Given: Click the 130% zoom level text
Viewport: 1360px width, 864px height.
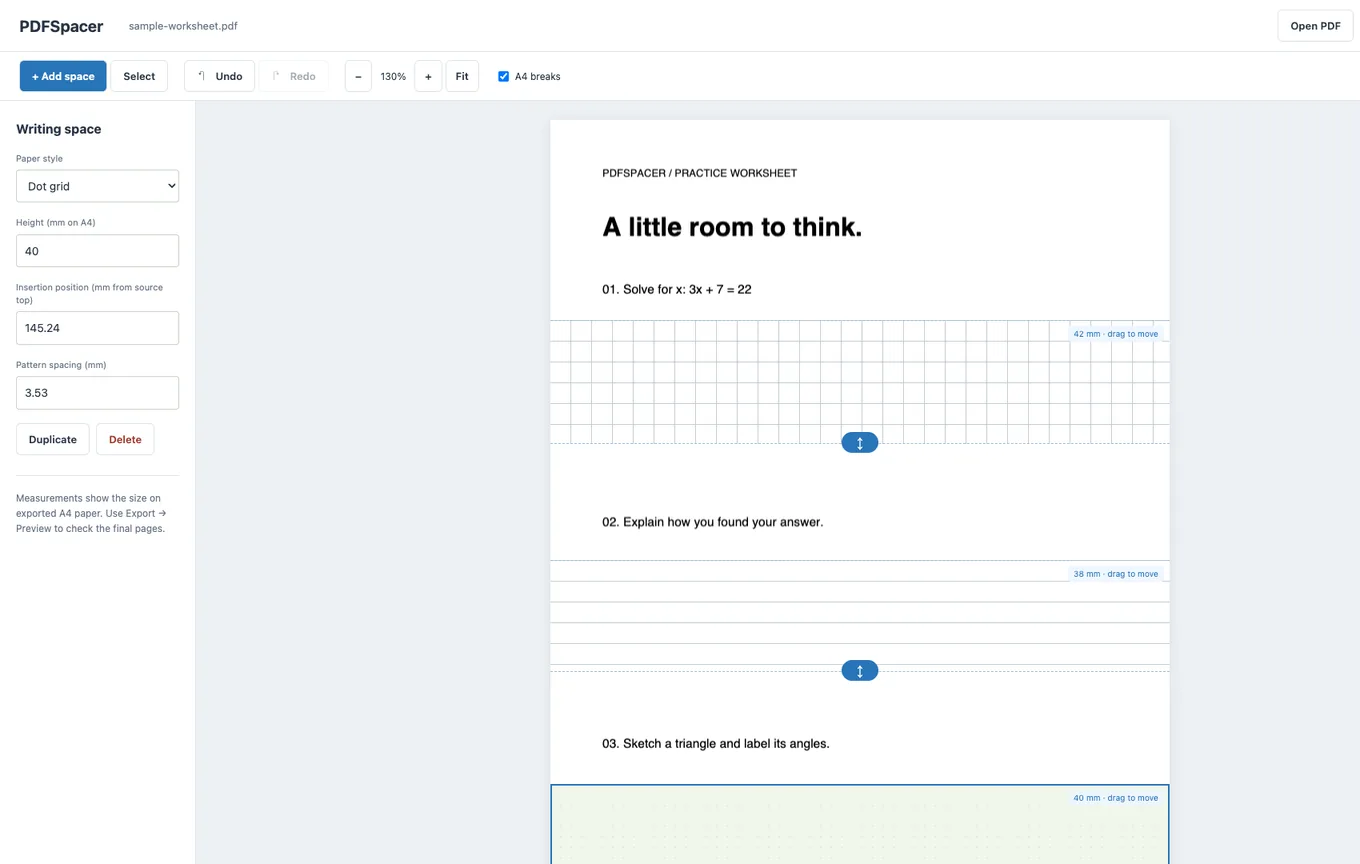Looking at the screenshot, I should [x=393, y=76].
